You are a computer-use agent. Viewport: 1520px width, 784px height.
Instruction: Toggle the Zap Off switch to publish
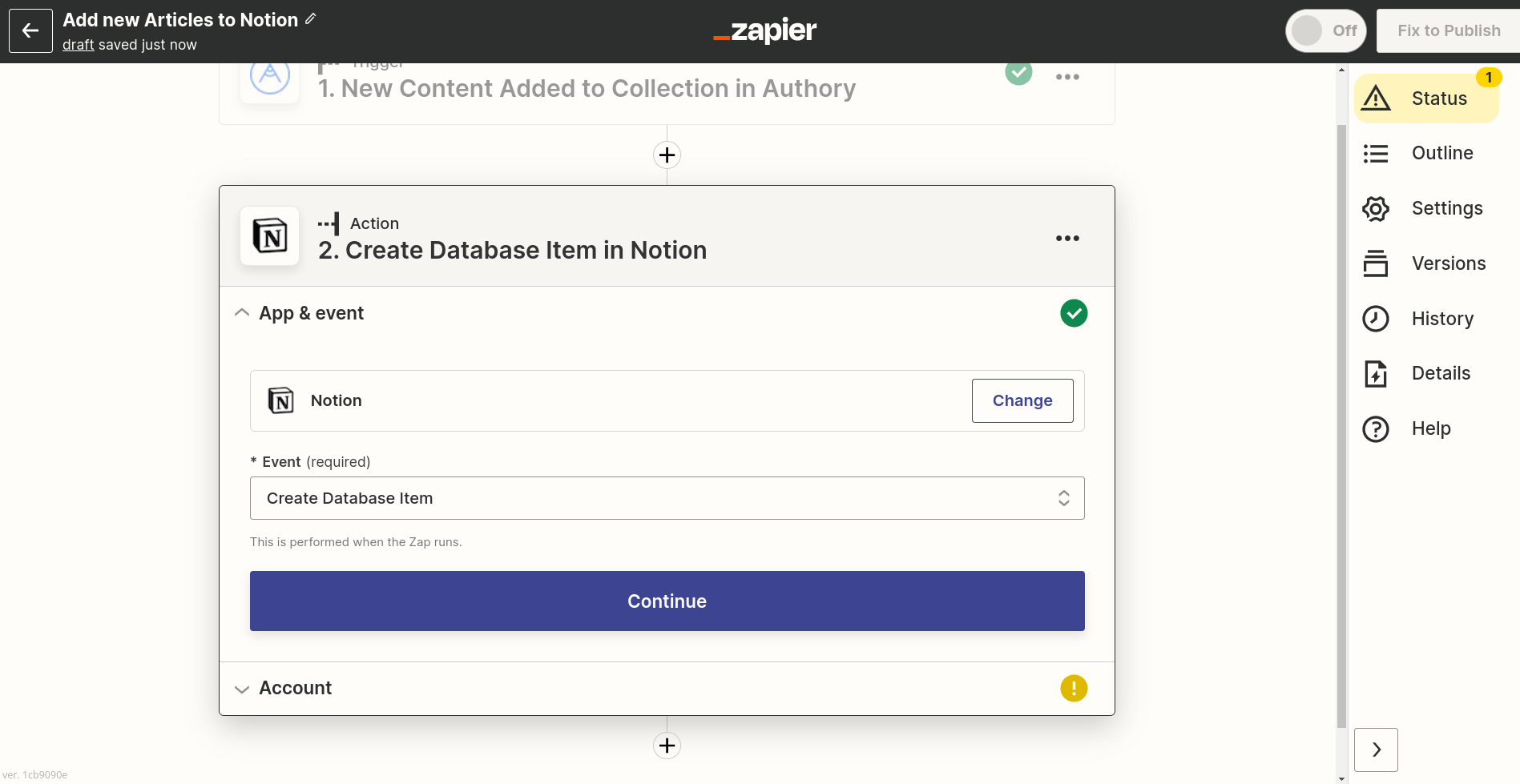tap(1325, 30)
